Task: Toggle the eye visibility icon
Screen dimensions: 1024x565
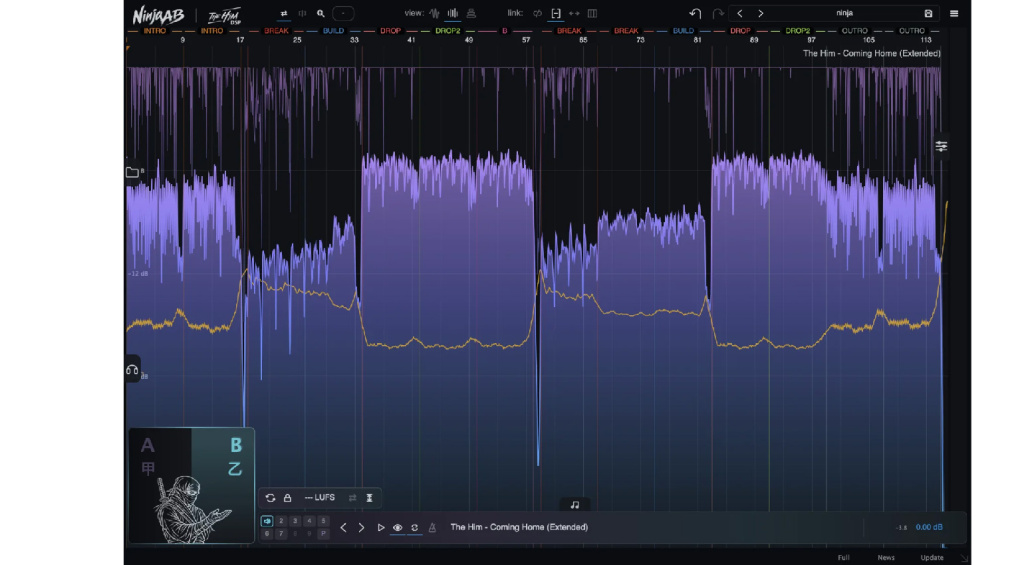Action: coord(398,528)
